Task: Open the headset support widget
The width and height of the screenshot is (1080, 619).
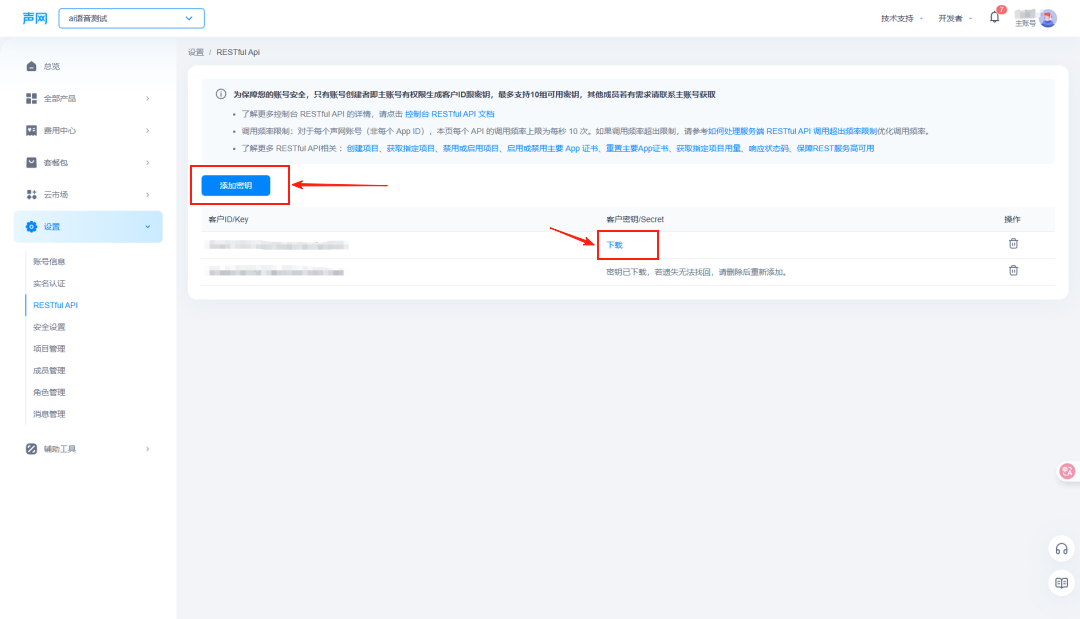Action: click(x=1061, y=549)
